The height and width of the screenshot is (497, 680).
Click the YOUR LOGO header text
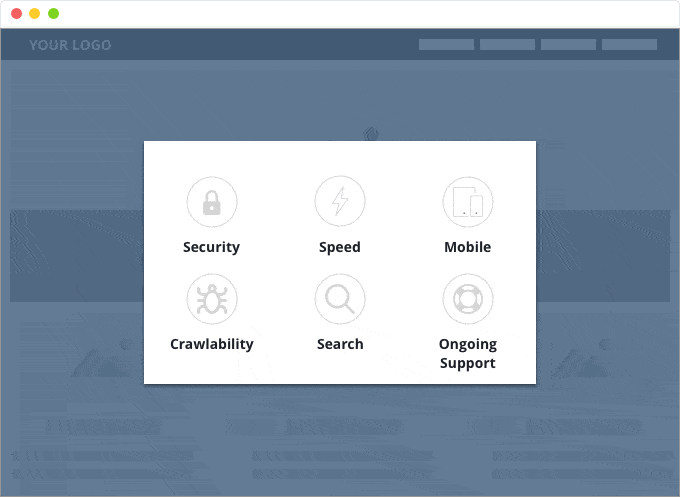click(70, 45)
